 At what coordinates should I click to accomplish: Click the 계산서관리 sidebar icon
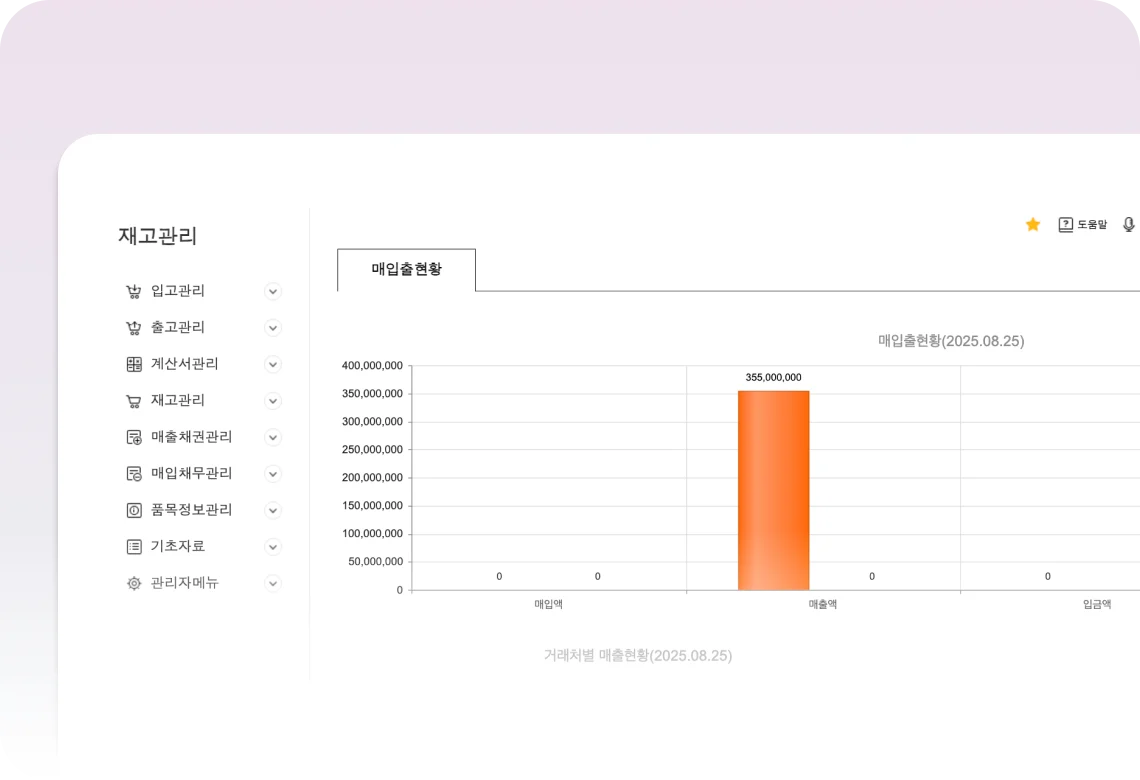point(134,365)
